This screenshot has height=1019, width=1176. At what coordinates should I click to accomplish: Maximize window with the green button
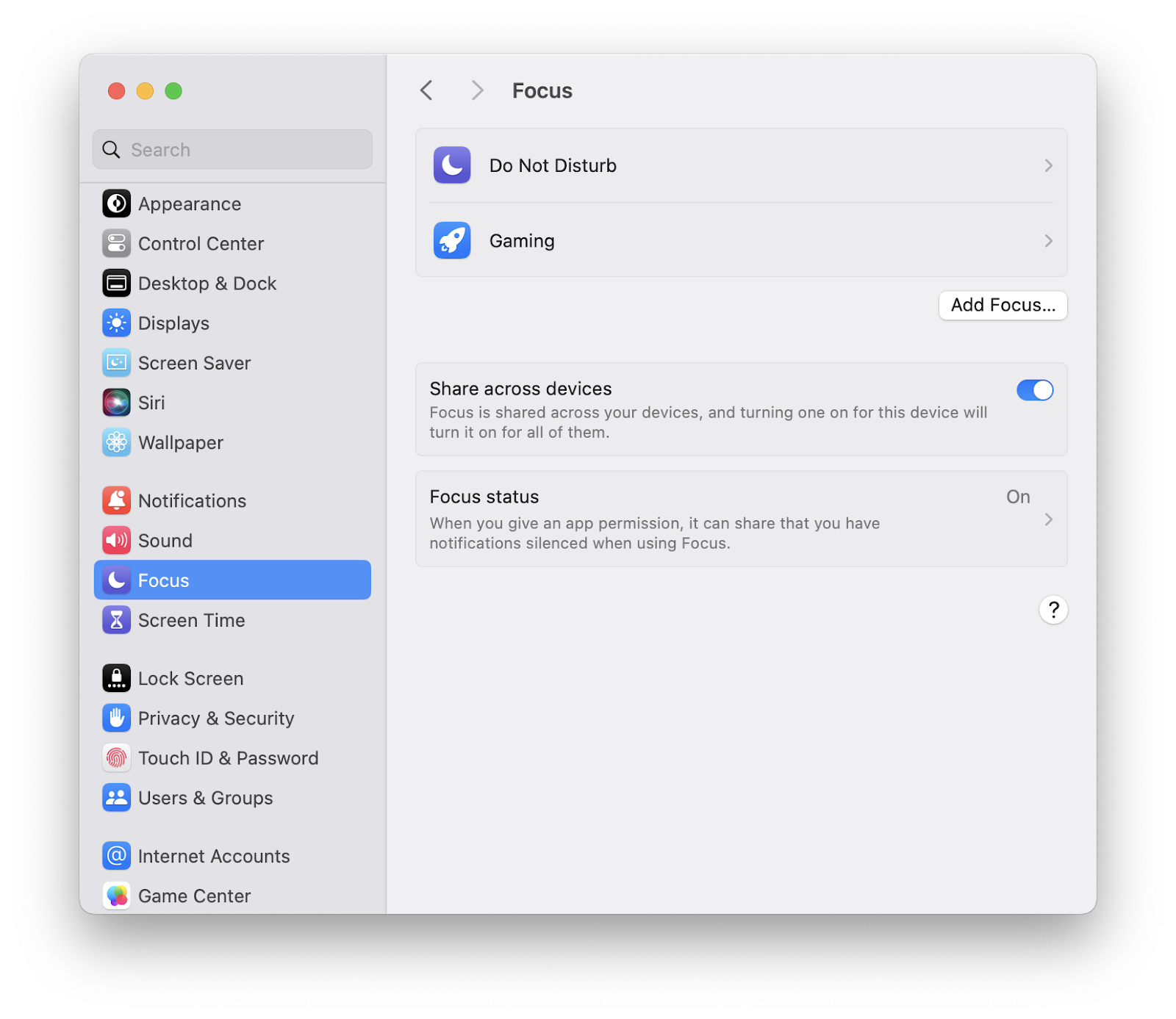tap(173, 90)
